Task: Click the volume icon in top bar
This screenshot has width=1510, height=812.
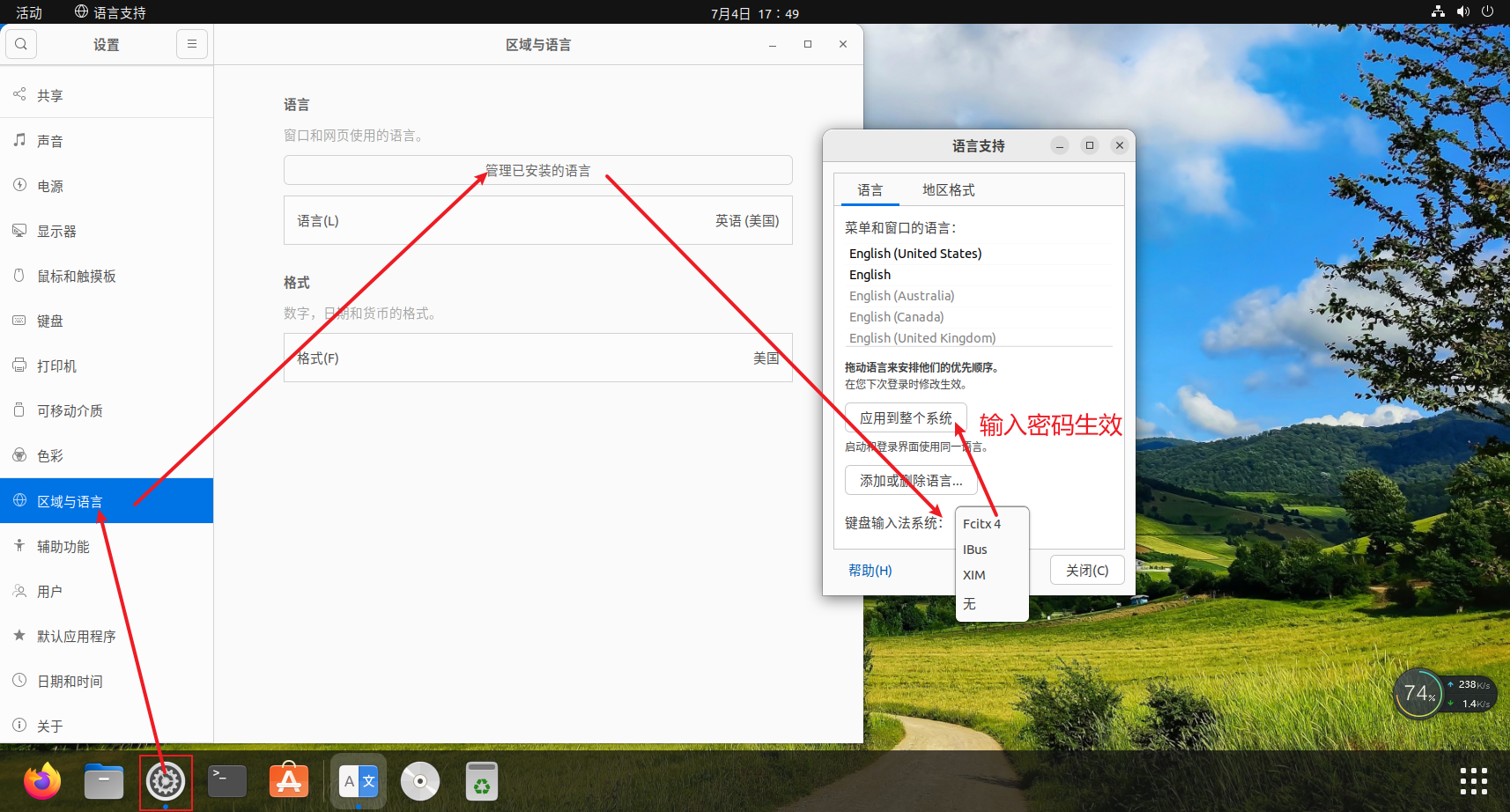Action: 1463,11
